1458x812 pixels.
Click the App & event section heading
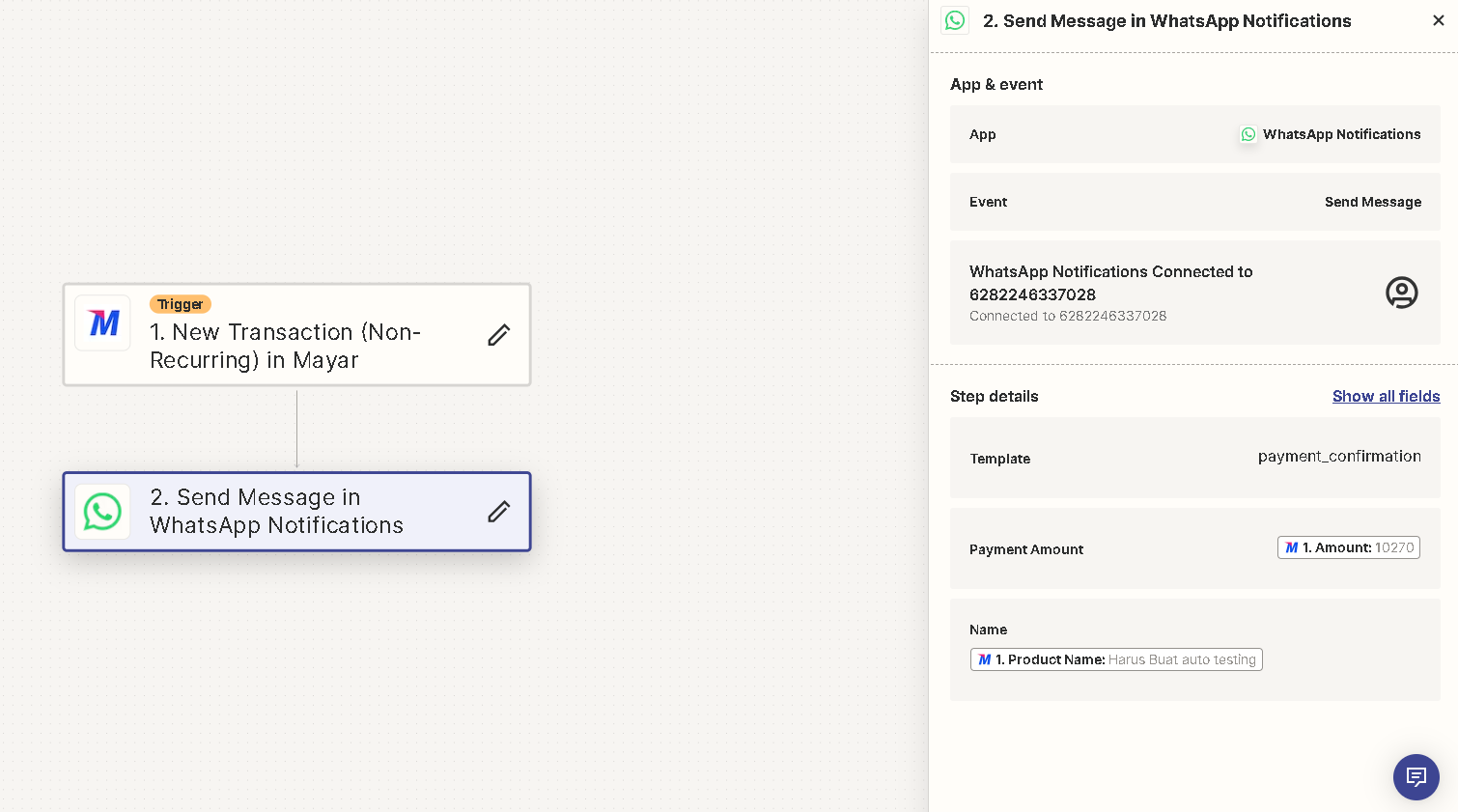(996, 84)
